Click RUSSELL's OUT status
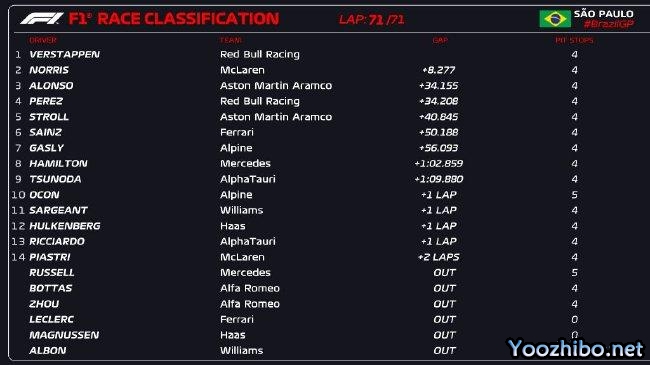The image size is (650, 365). [444, 273]
